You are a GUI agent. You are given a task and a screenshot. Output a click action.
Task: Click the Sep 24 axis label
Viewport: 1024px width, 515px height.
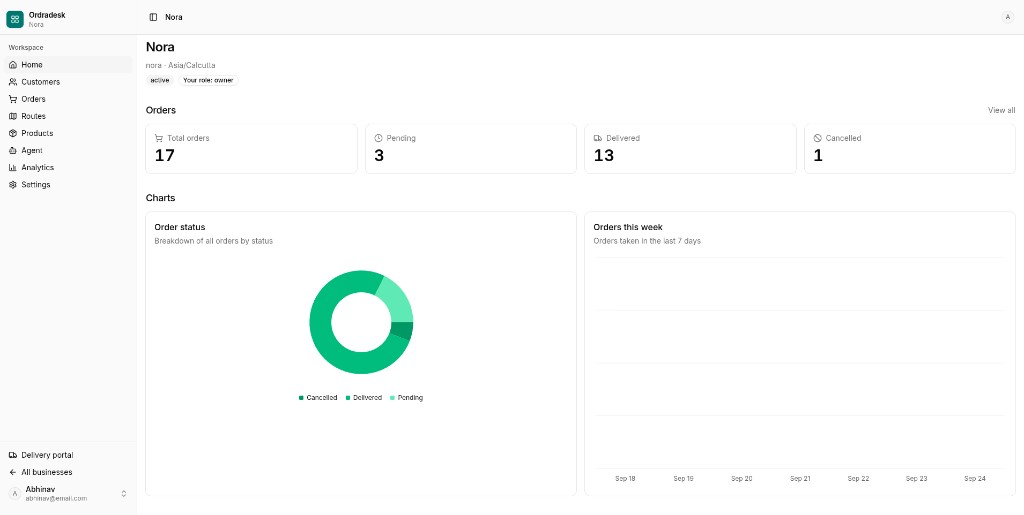click(974, 478)
